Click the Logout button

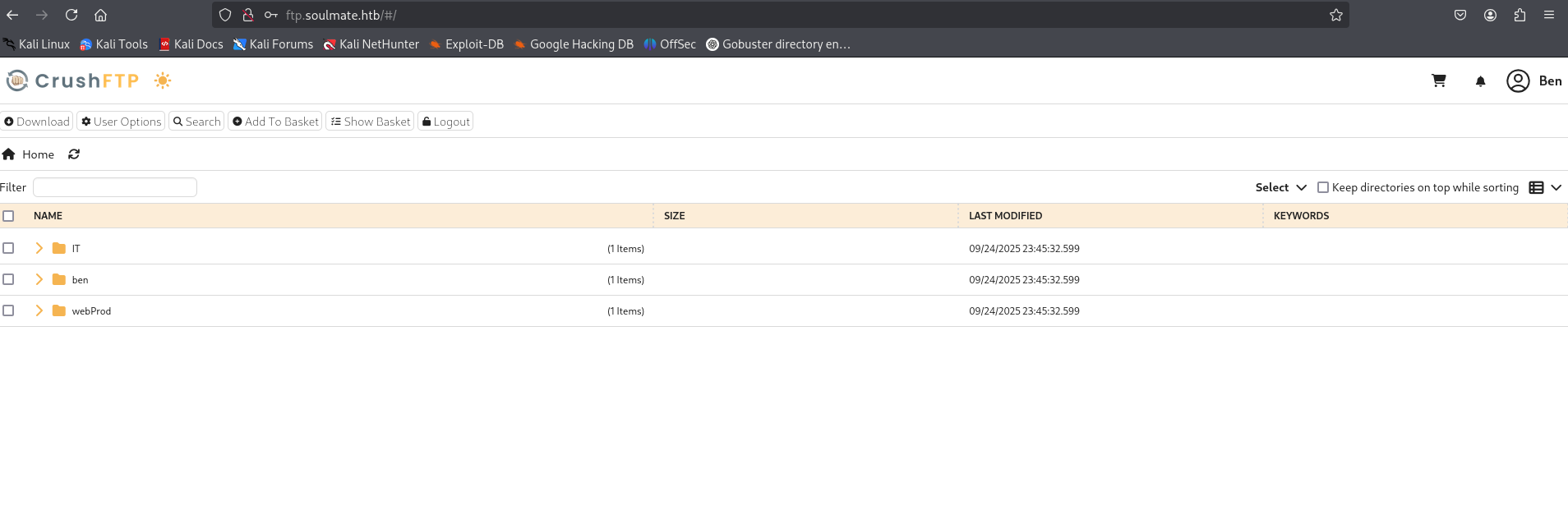pos(445,122)
